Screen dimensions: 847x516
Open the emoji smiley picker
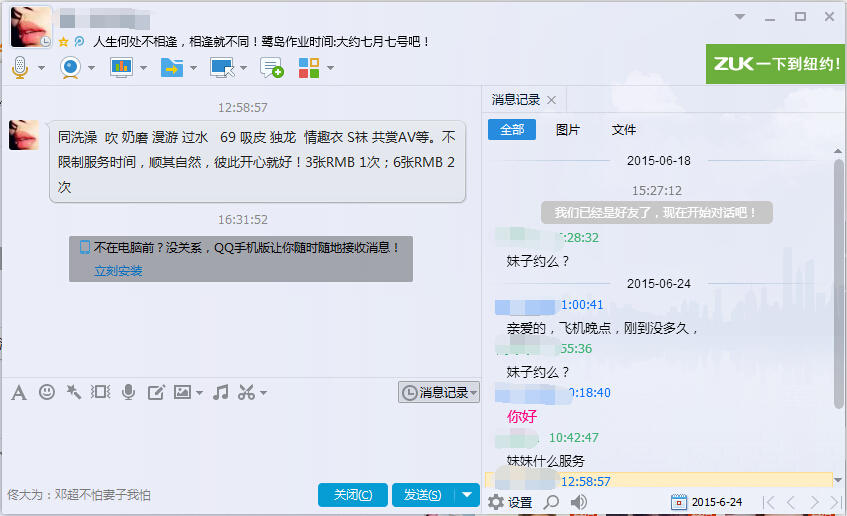coord(47,392)
